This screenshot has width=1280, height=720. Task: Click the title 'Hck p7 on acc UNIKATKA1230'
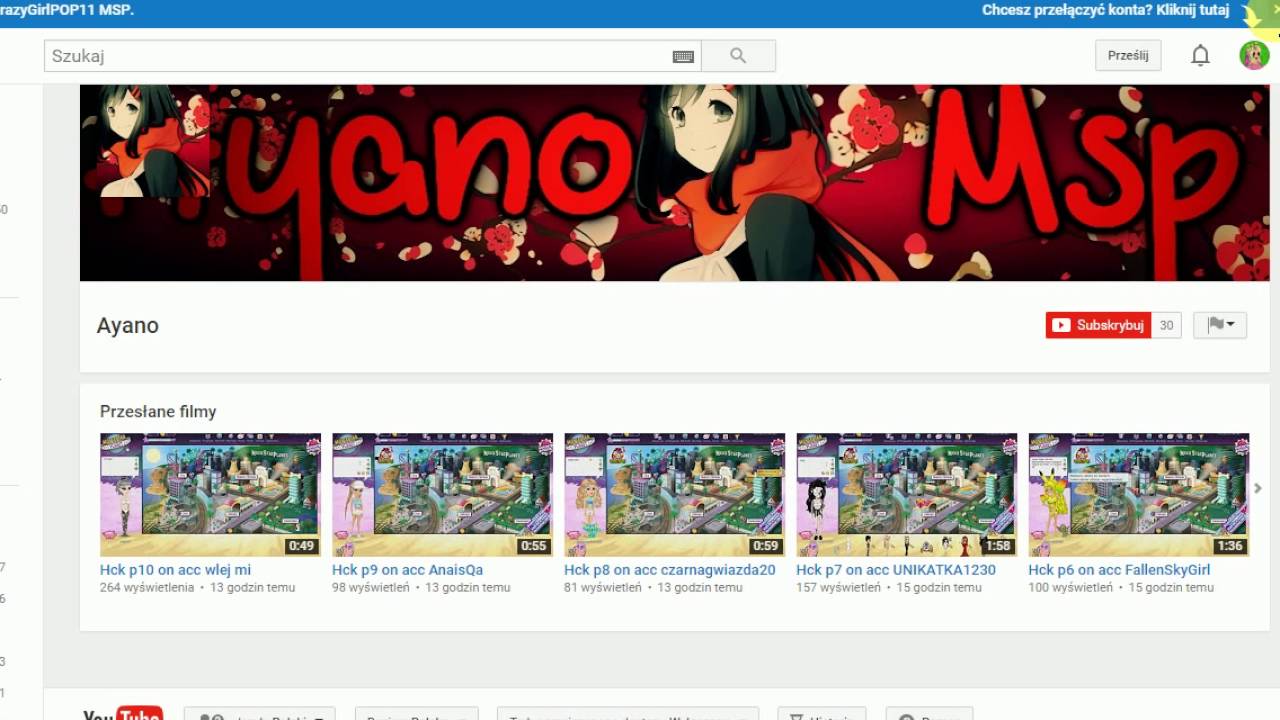click(x=896, y=570)
